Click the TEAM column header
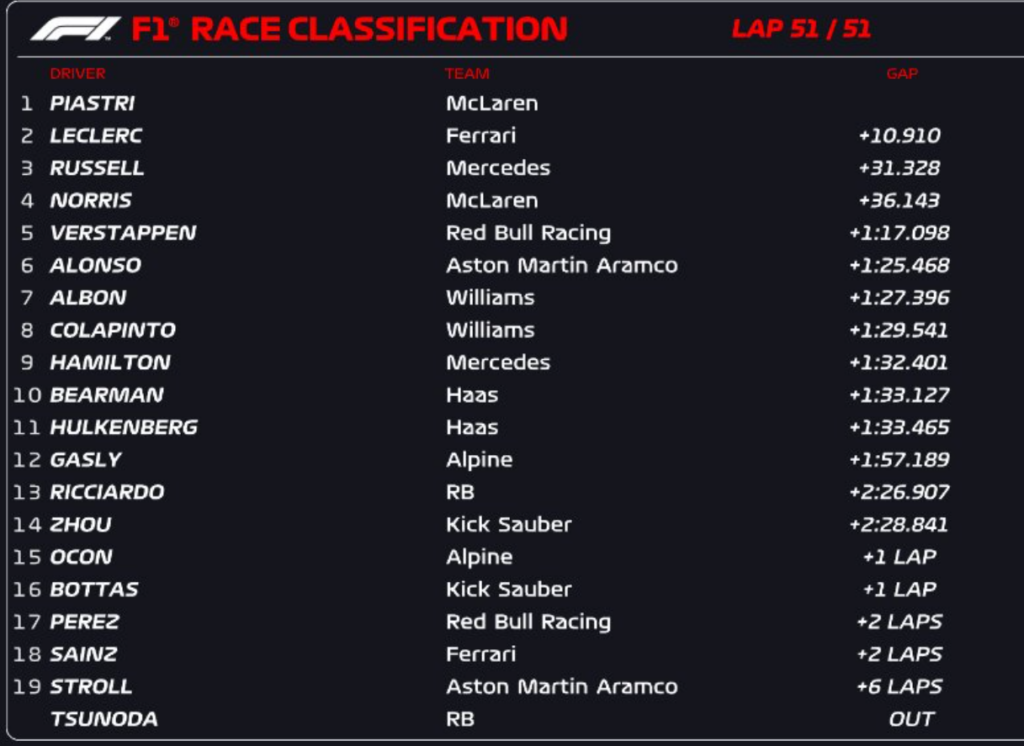Image resolution: width=1024 pixels, height=746 pixels. click(x=467, y=73)
